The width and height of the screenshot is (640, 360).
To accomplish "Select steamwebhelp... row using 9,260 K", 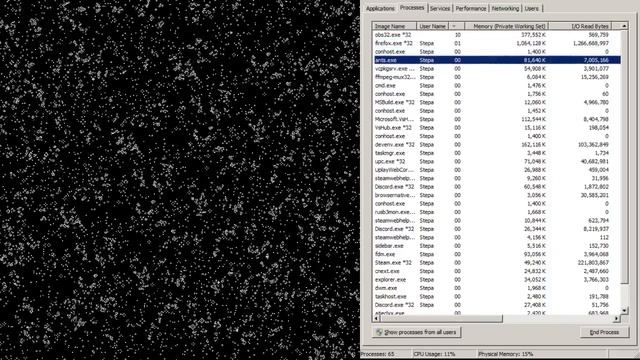I will click(497, 178).
